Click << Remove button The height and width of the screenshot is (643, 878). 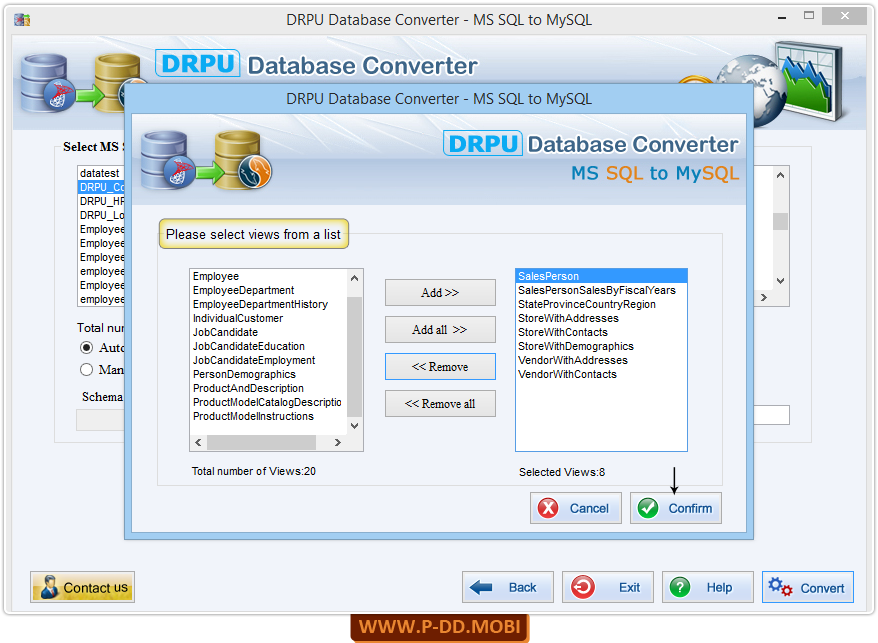(440, 366)
